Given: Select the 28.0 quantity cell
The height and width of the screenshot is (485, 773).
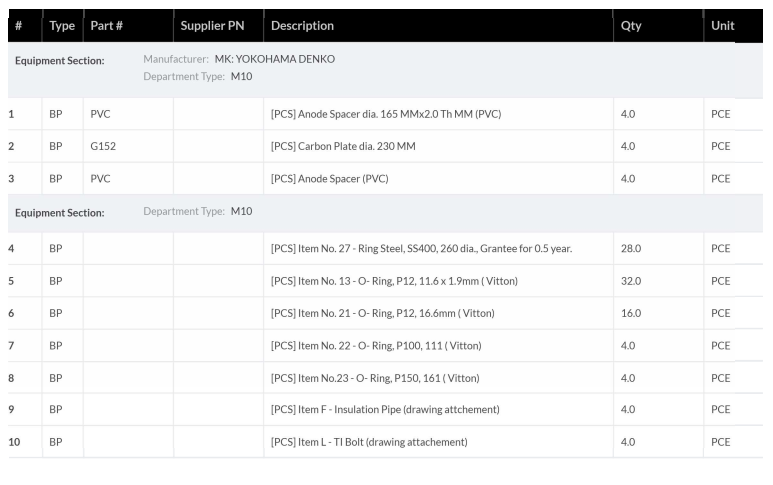Looking at the screenshot, I should click(631, 249).
